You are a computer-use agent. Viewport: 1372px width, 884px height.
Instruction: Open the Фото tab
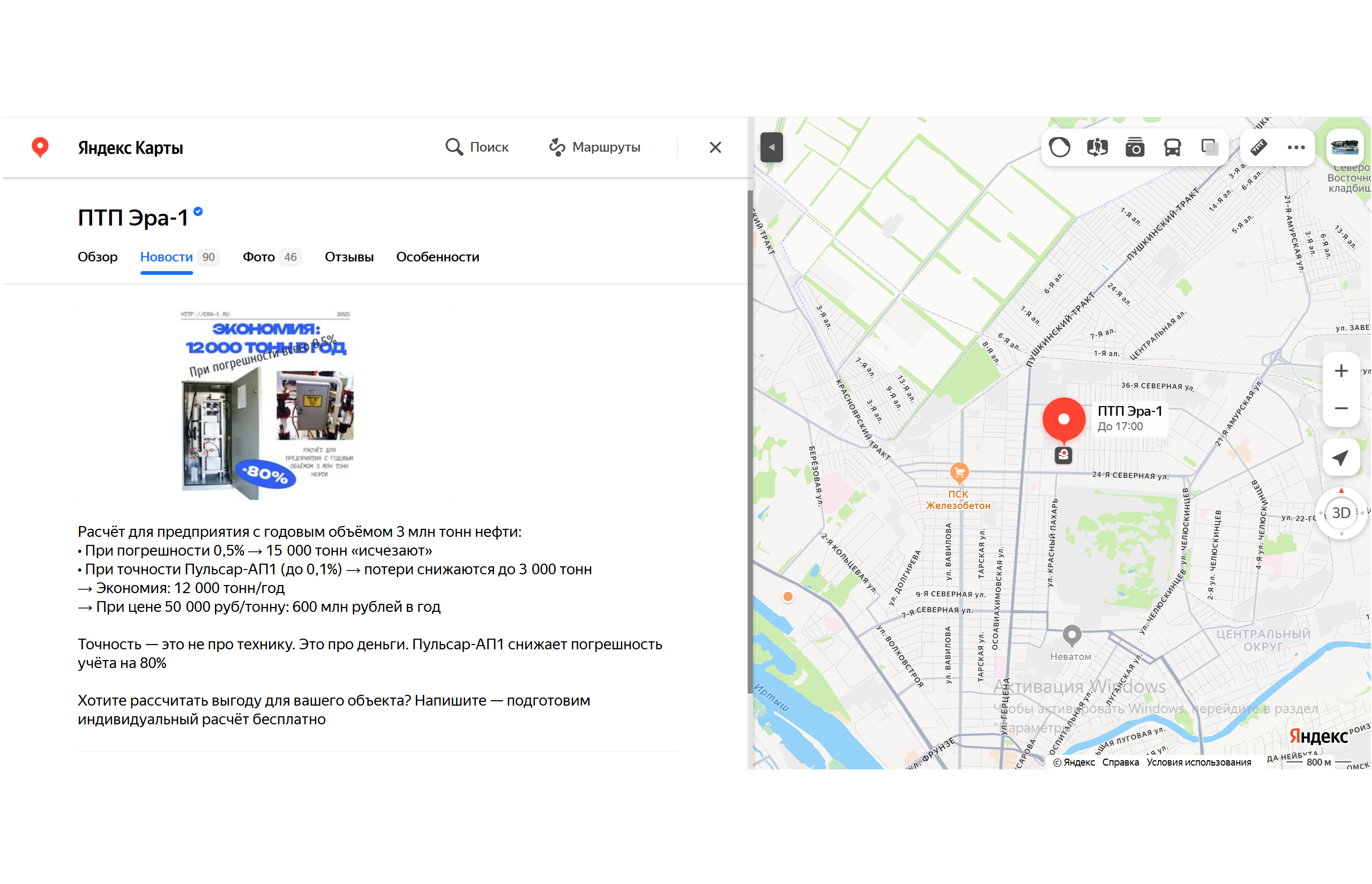pos(259,257)
